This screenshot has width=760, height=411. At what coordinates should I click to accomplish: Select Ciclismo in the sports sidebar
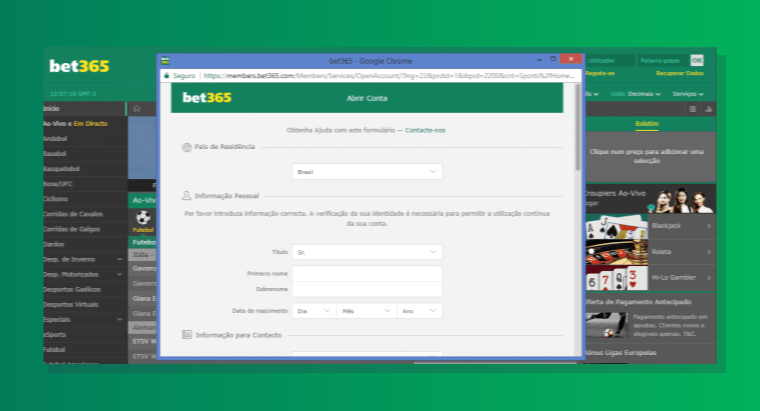[85, 199]
